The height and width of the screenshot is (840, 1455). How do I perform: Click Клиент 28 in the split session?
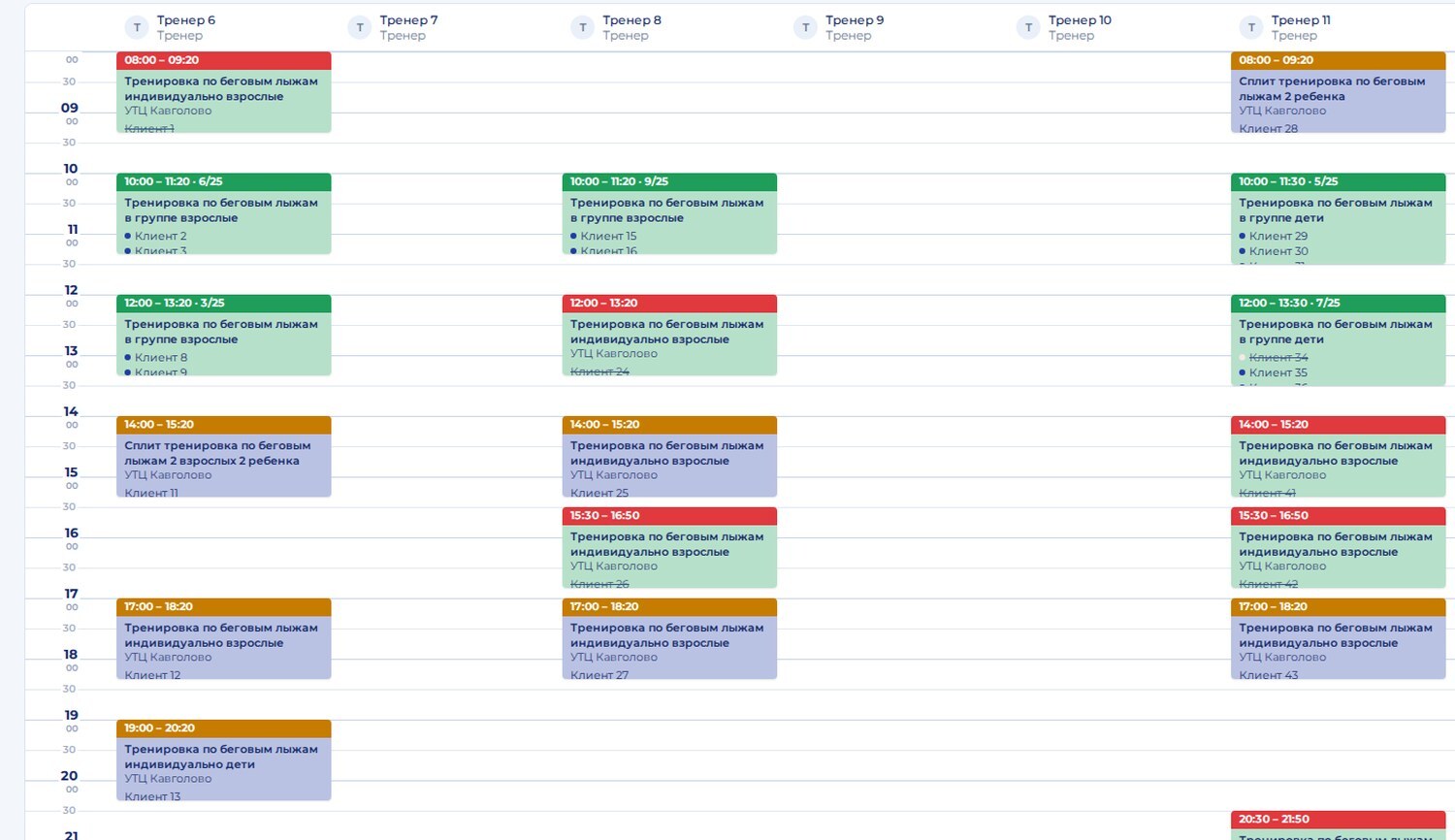point(1268,128)
